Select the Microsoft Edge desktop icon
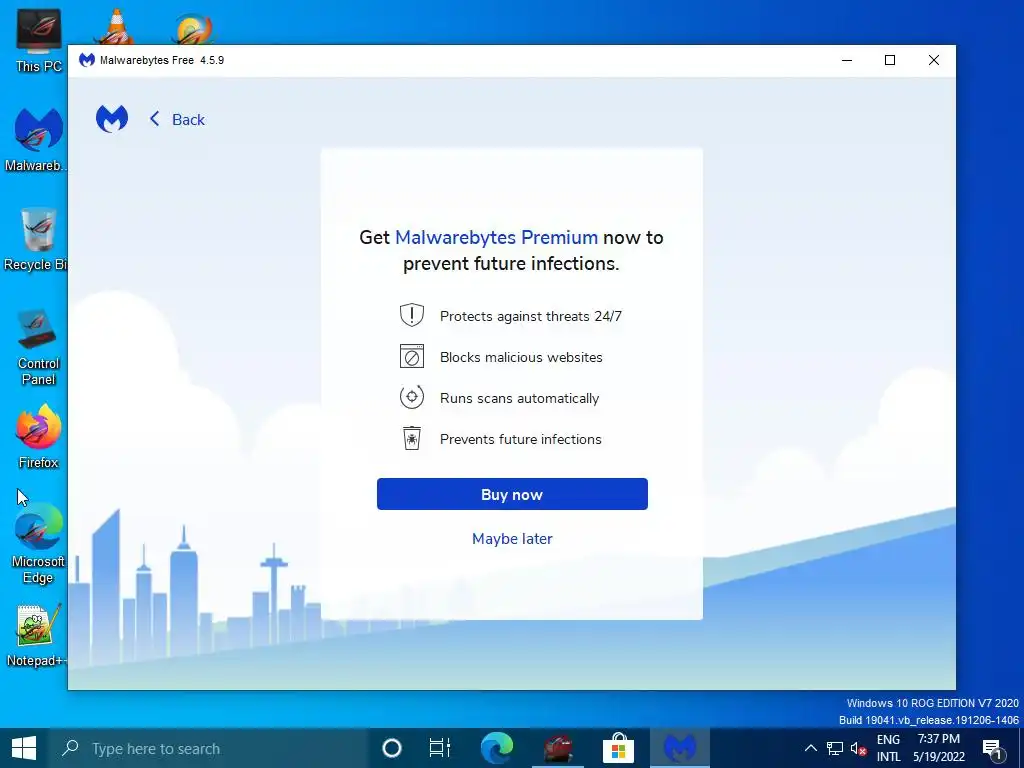 38,544
